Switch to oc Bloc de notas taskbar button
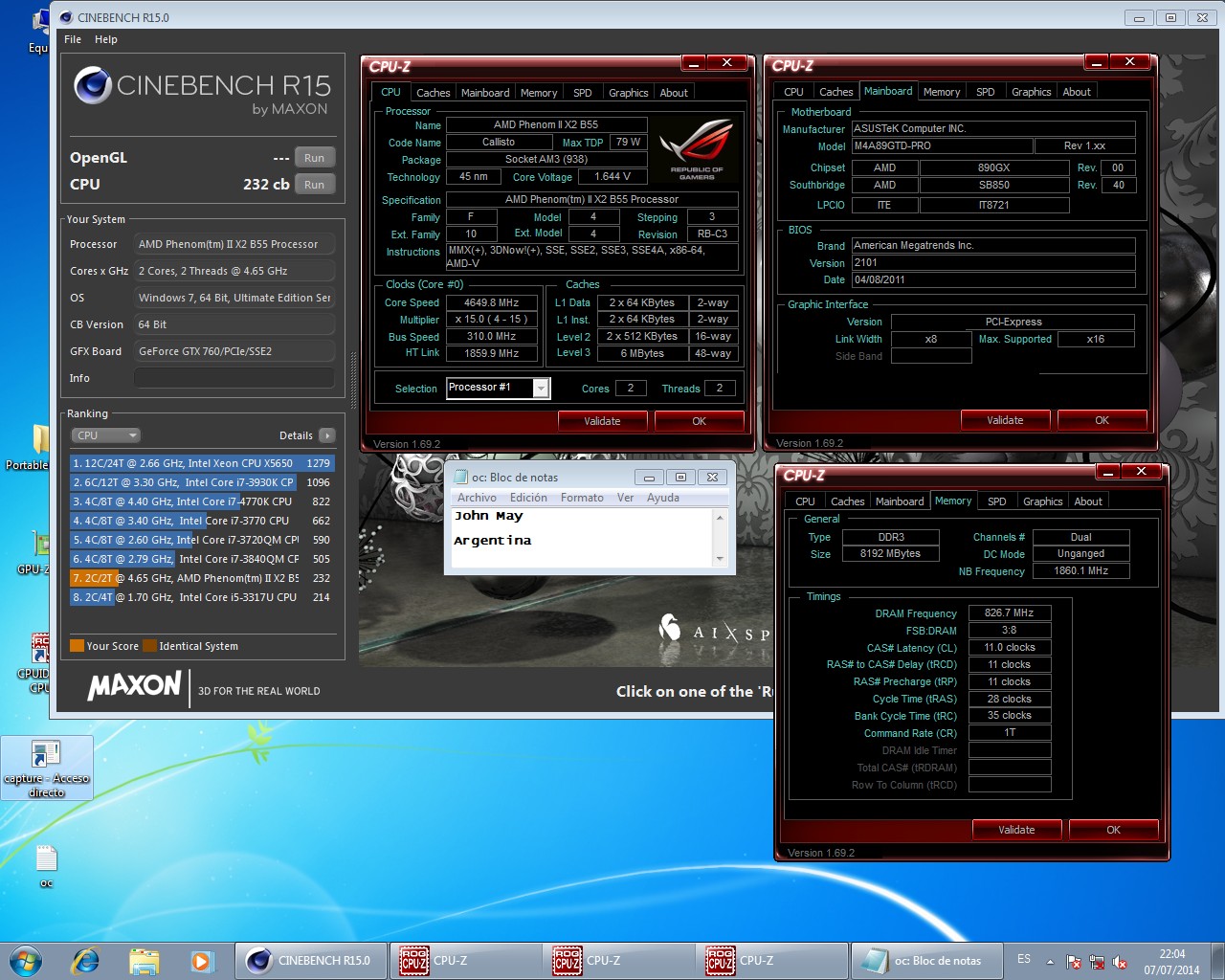This screenshot has width=1225, height=980. (x=926, y=961)
